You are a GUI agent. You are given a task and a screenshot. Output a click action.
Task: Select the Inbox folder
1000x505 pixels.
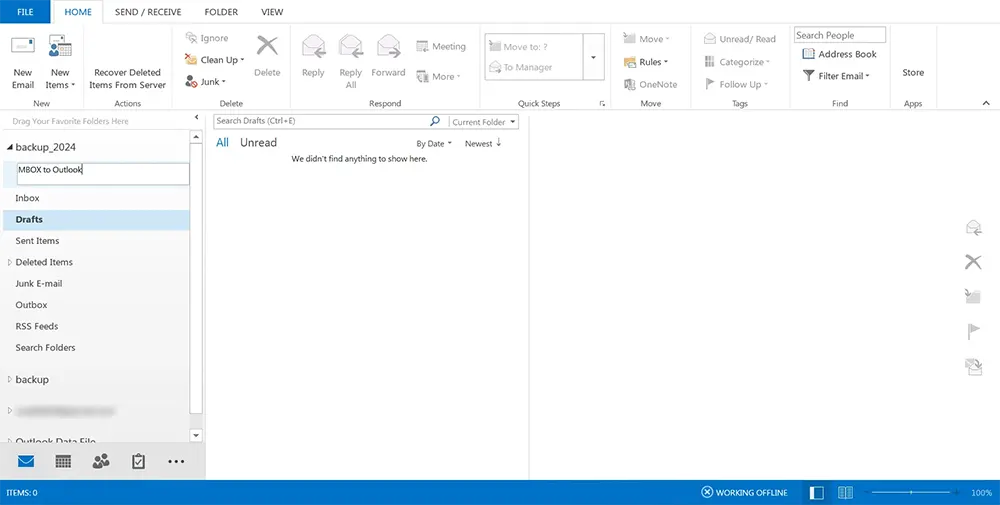[96, 198]
